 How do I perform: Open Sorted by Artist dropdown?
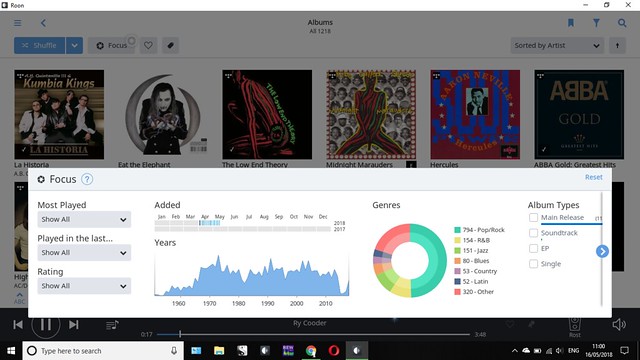click(x=557, y=45)
